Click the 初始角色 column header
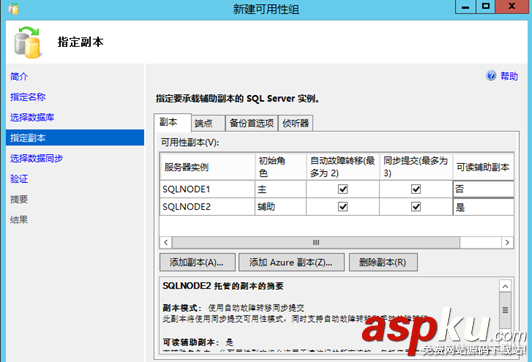This screenshot has height=362, width=532. click(281, 167)
